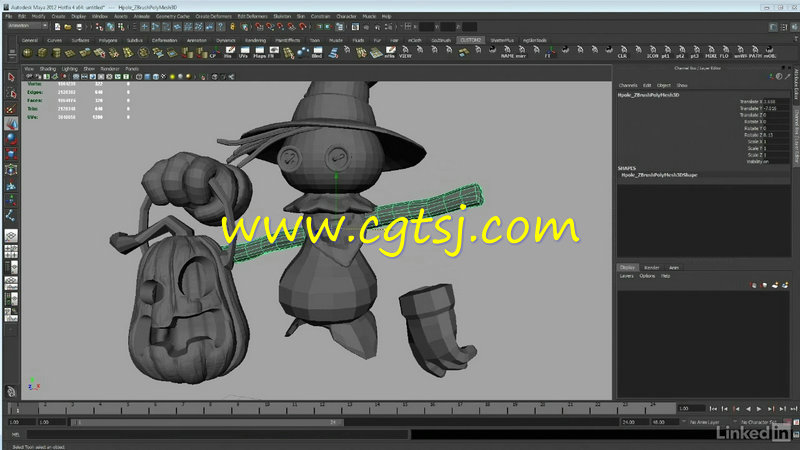Click the FLO custom shelf script
This screenshot has height=450, width=800.
724,53
